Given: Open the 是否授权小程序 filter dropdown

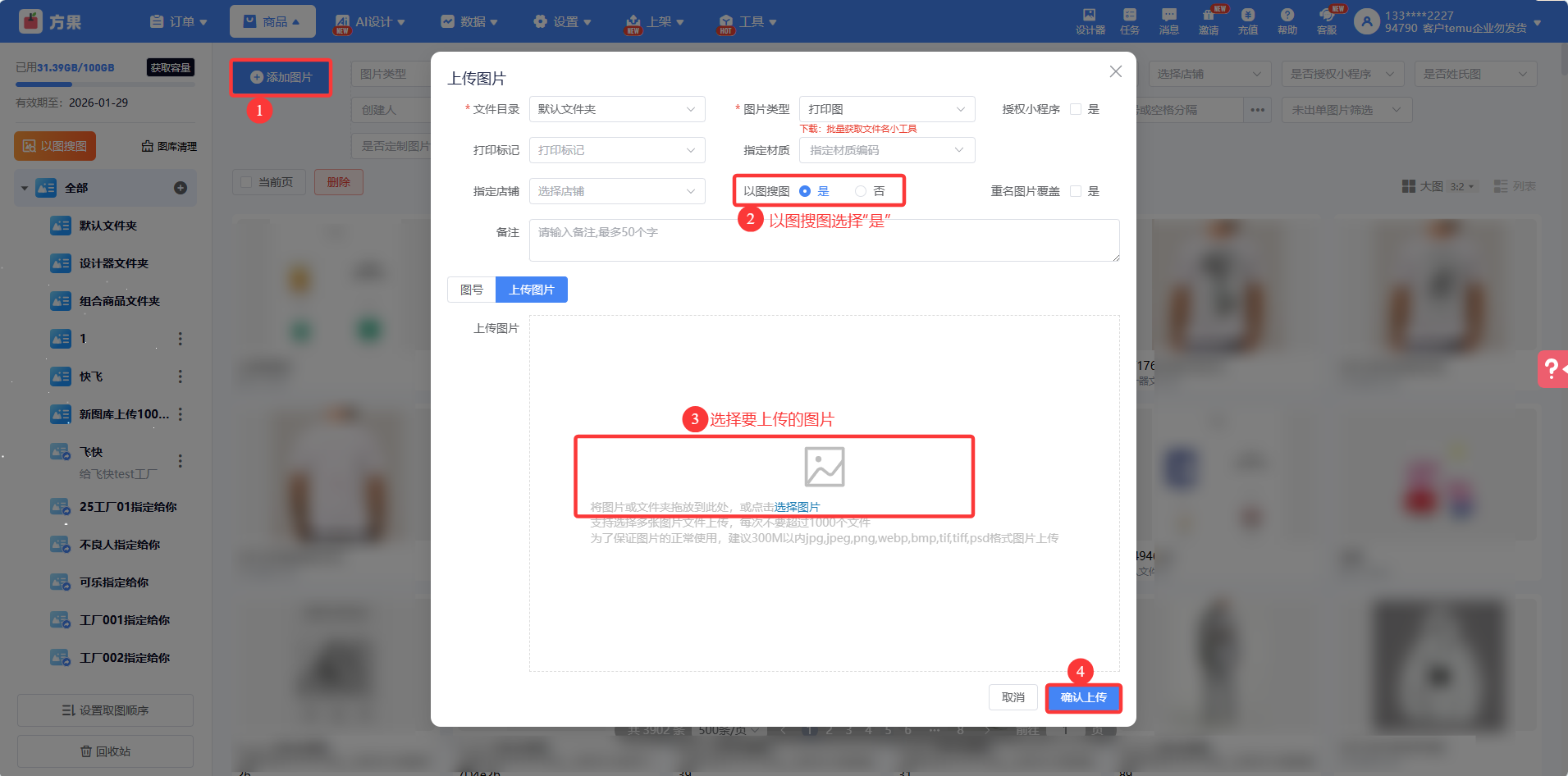Looking at the screenshot, I should (x=1343, y=74).
